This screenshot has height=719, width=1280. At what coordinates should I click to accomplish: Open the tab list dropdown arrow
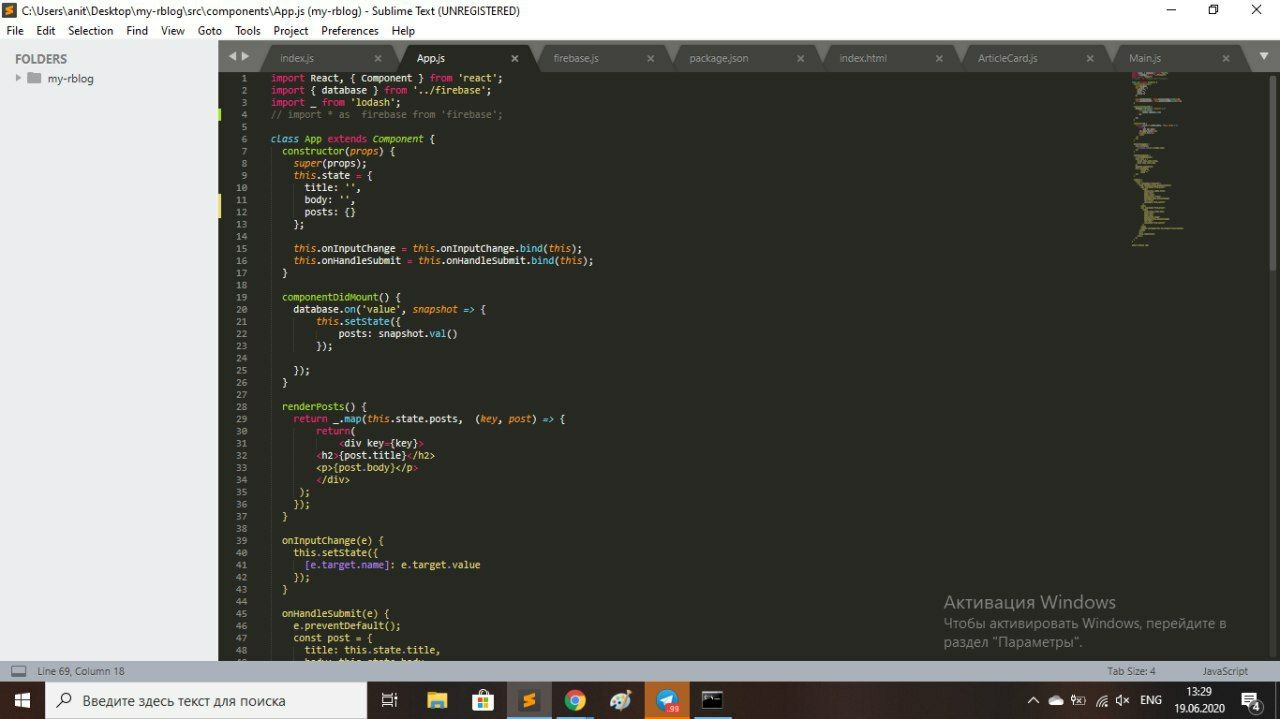[x=1264, y=58]
